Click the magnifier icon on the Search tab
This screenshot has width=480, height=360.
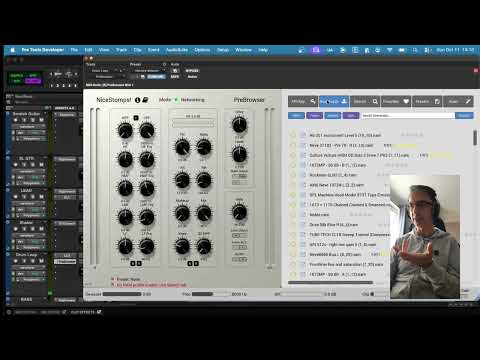[375, 101]
